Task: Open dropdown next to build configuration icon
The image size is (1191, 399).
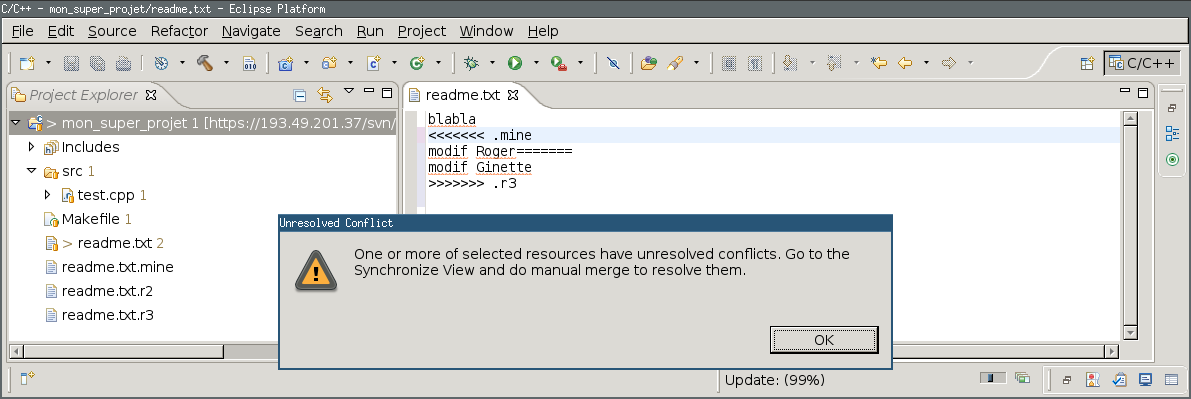Action: point(182,63)
